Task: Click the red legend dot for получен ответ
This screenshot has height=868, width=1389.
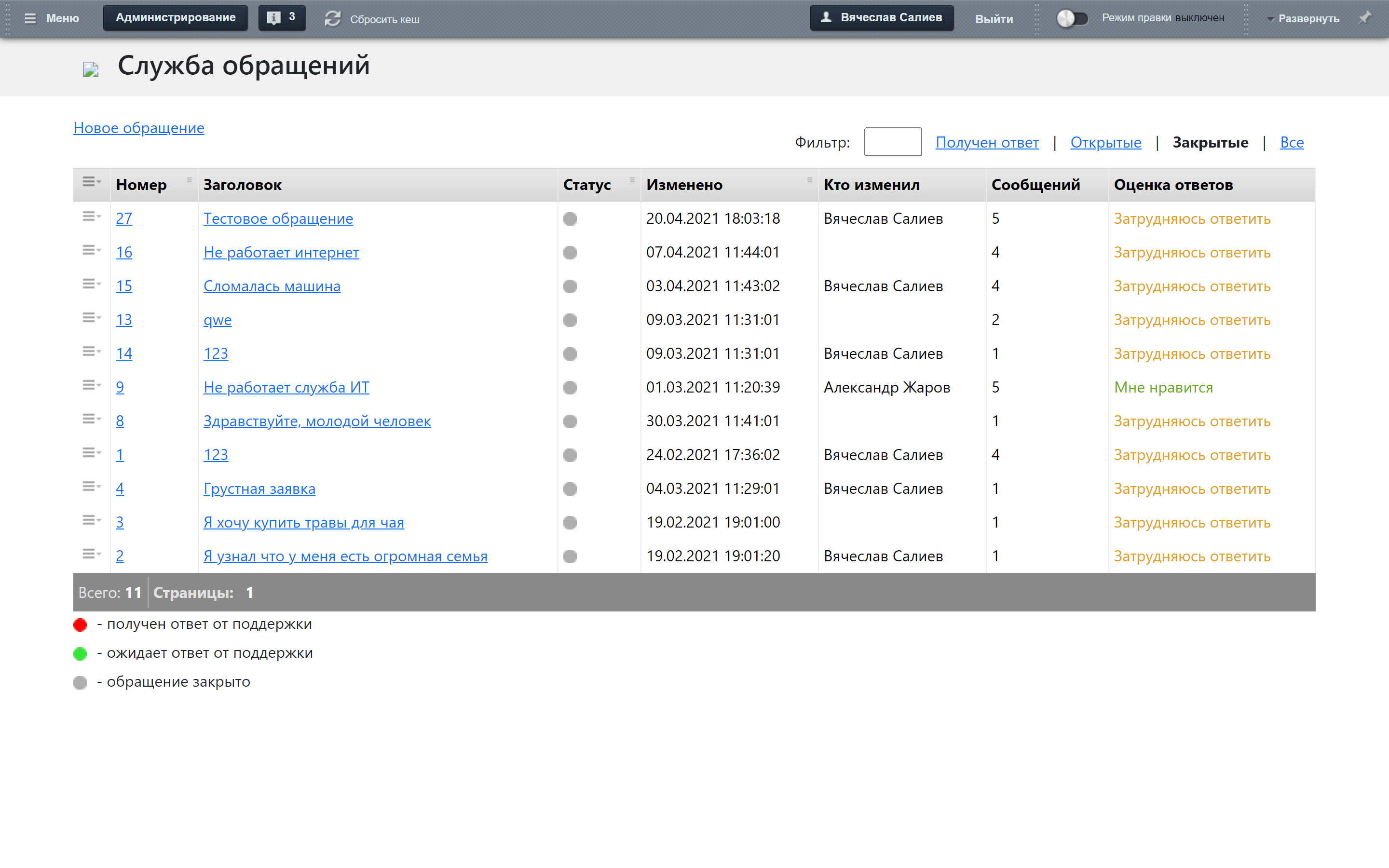Action: point(81,625)
